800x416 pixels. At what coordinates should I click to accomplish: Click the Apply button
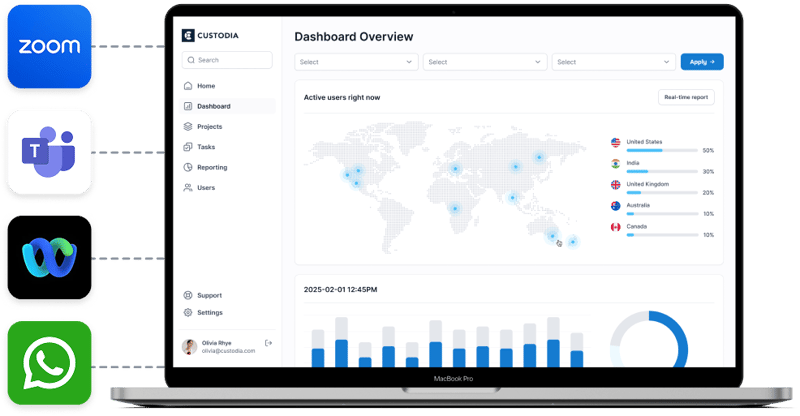[702, 62]
